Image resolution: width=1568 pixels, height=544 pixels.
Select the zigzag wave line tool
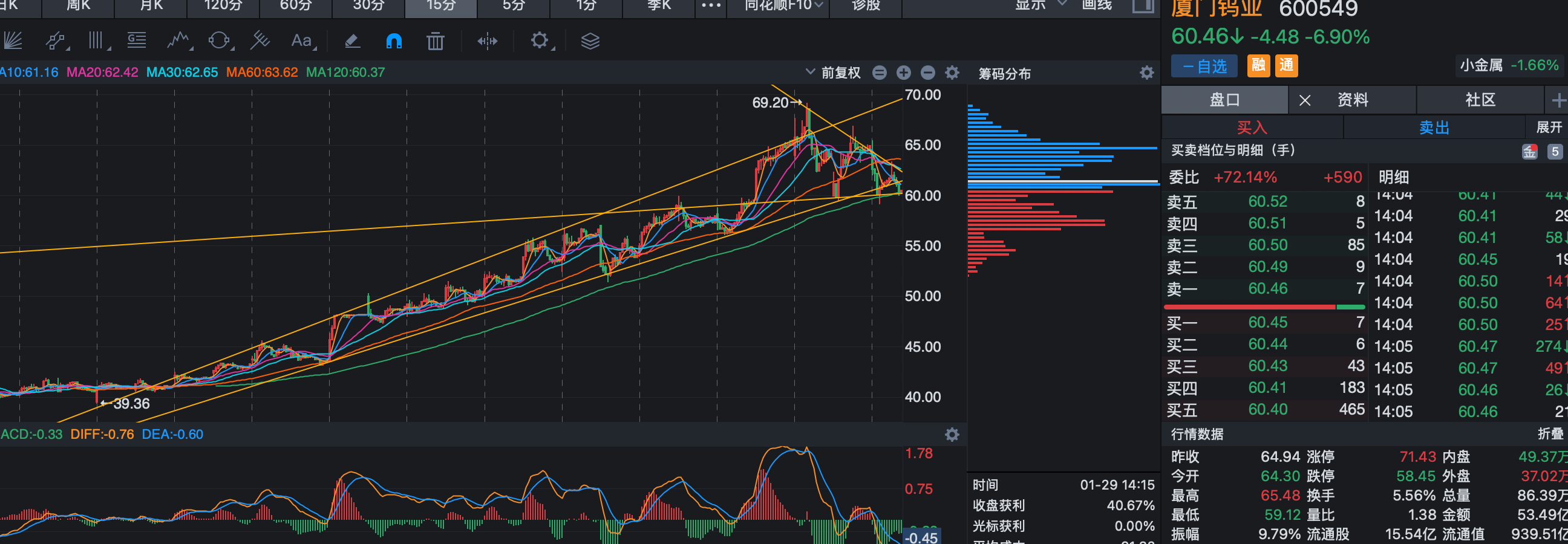[178, 40]
